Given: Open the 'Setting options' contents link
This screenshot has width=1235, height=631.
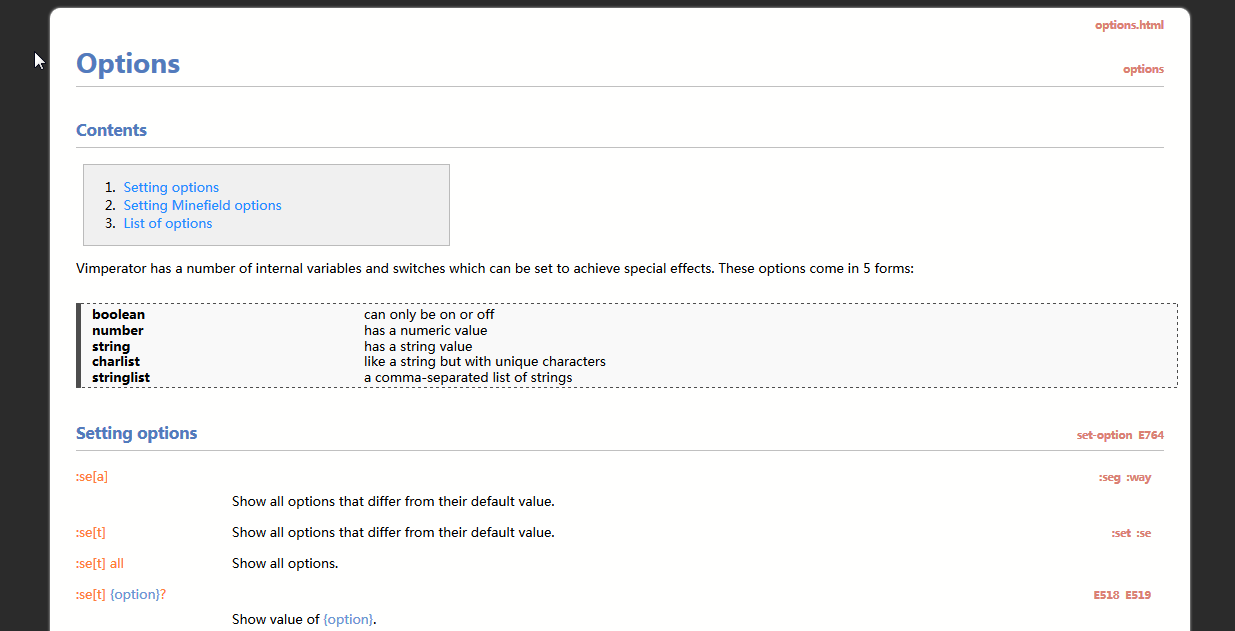Looking at the screenshot, I should [x=171, y=187].
